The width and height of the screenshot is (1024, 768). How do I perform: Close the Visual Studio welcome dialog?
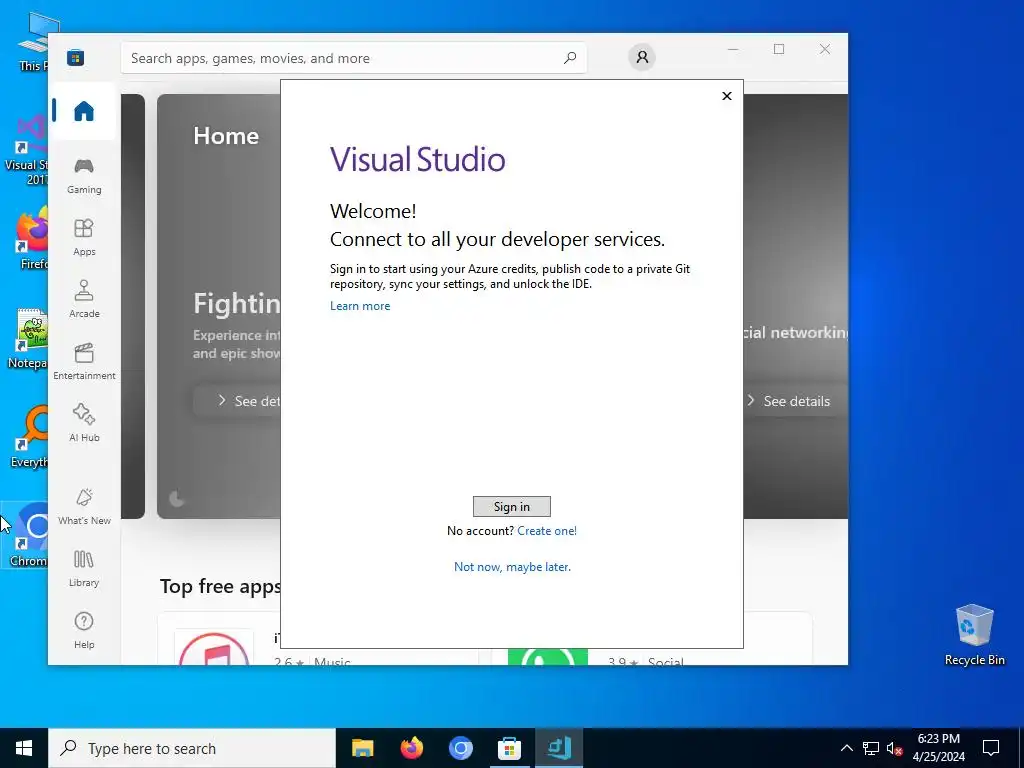pos(727,96)
